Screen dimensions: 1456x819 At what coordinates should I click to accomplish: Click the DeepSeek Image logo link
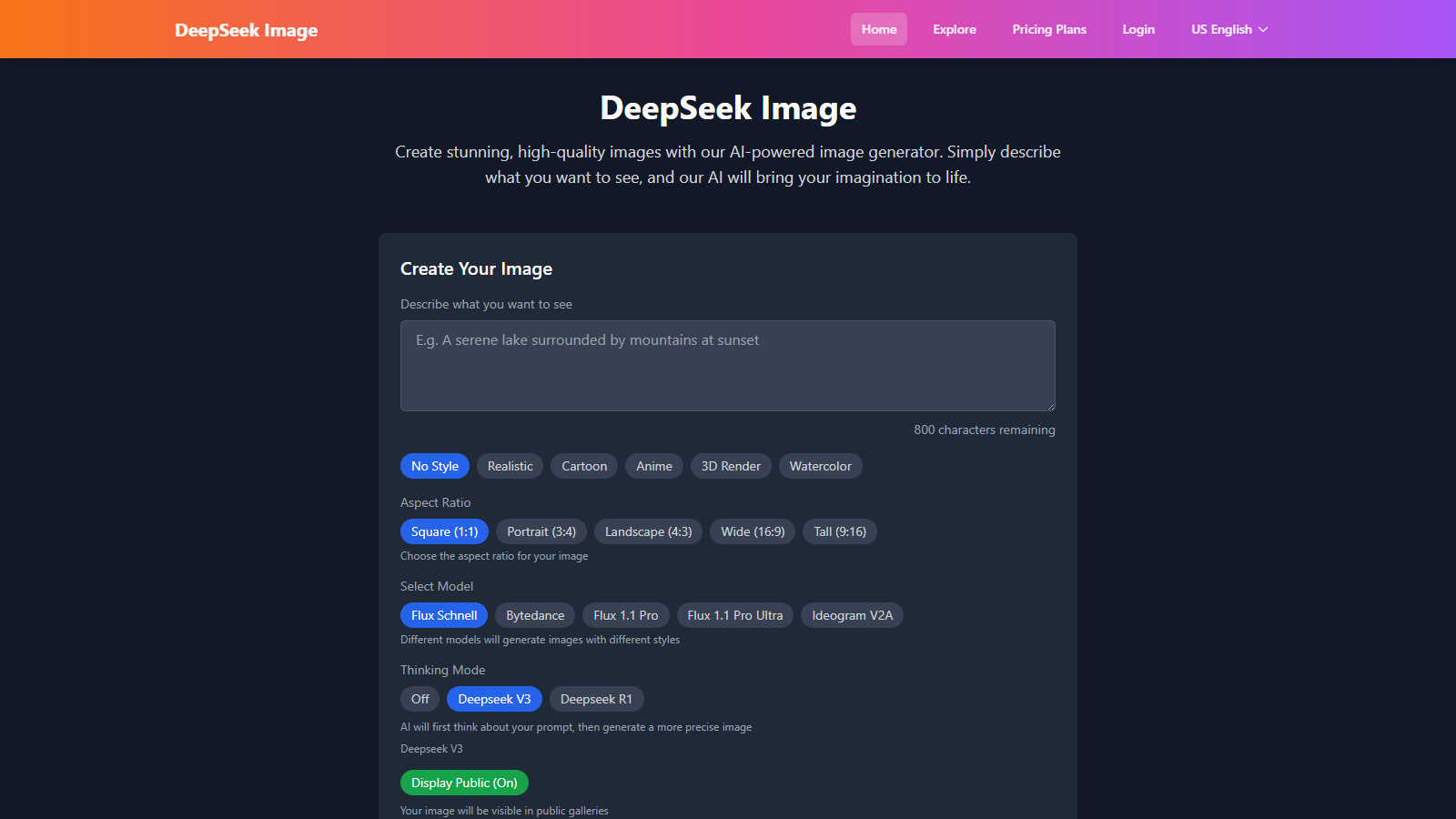pyautogui.click(x=247, y=30)
